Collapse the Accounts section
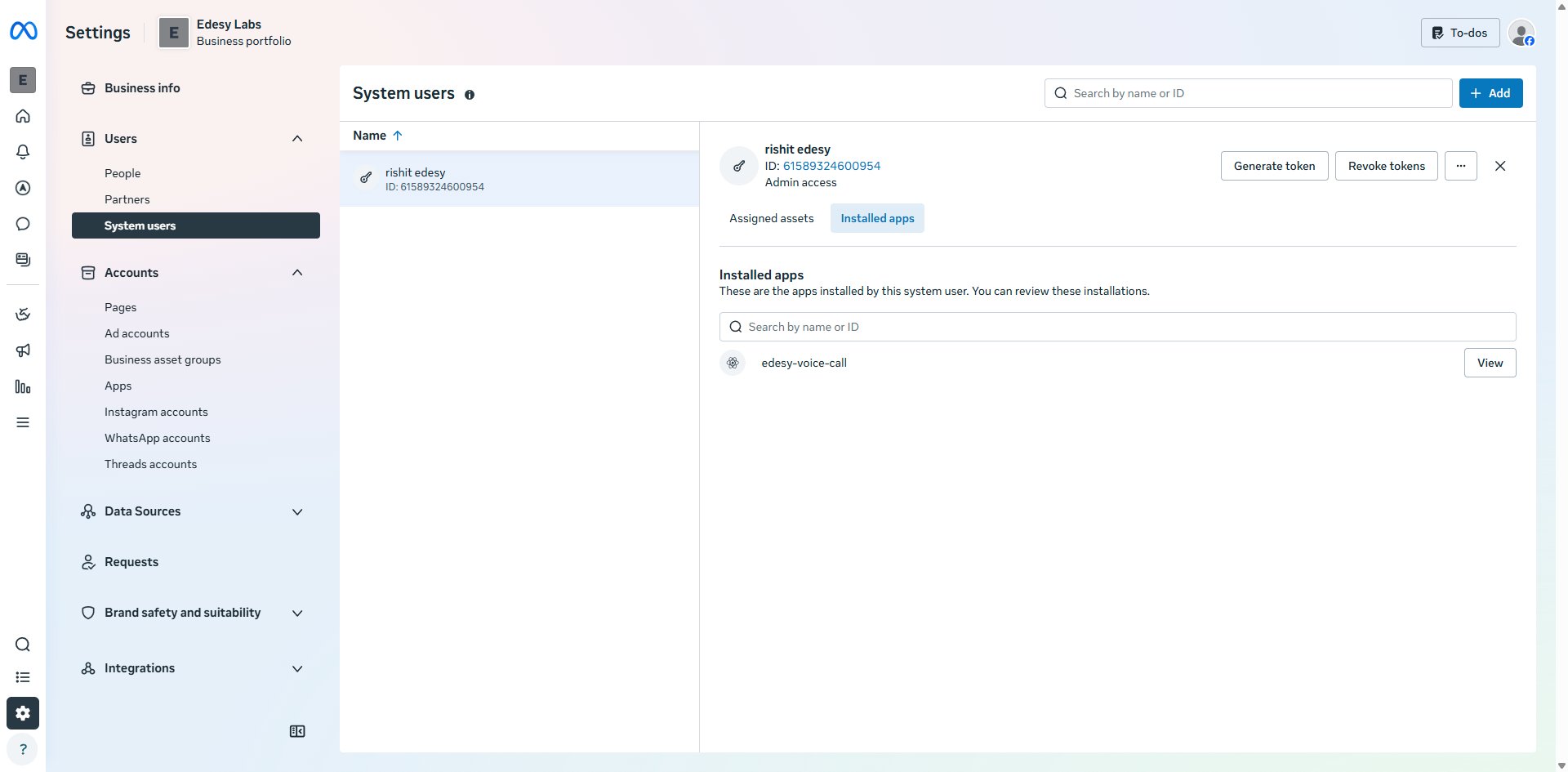The image size is (1568, 772). click(x=297, y=273)
